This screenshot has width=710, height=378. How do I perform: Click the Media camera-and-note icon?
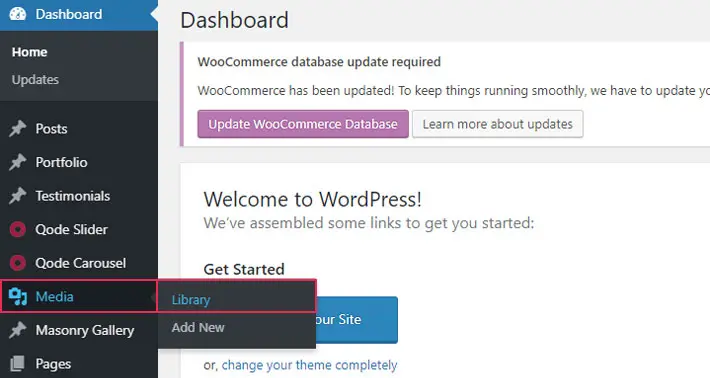(x=18, y=297)
